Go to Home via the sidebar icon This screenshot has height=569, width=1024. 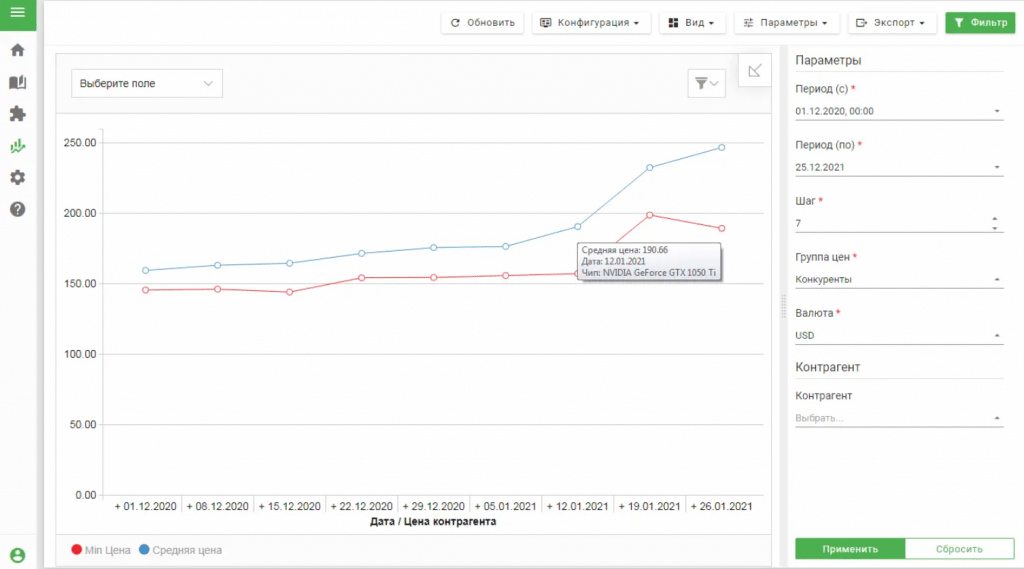pyautogui.click(x=17, y=50)
